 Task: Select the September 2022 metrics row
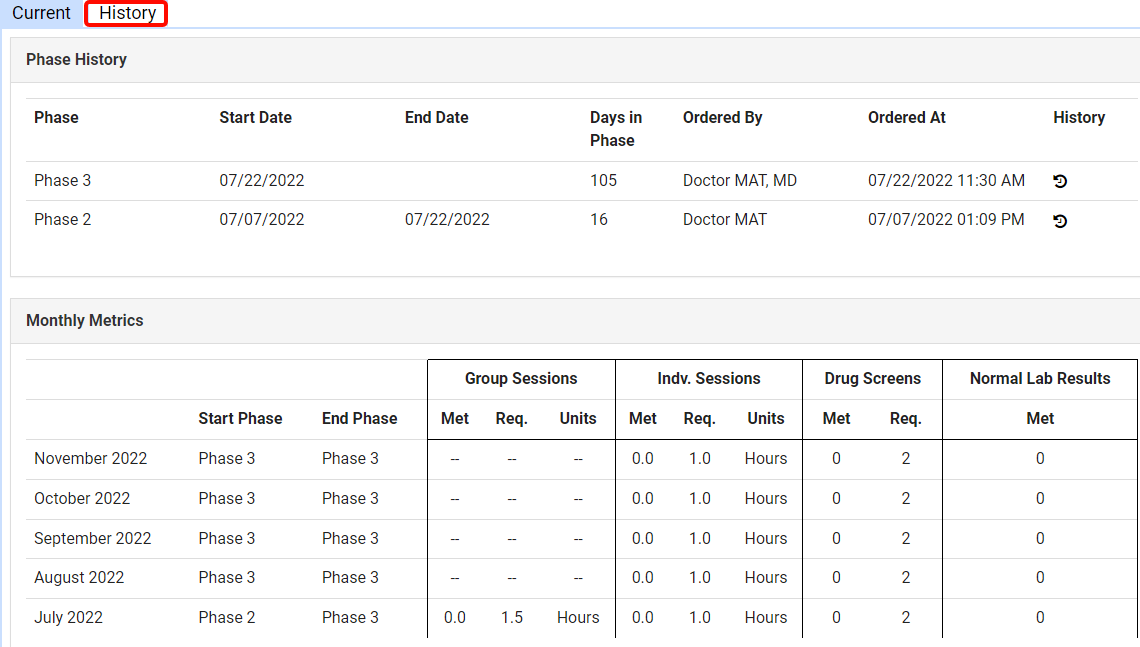[x=92, y=539]
